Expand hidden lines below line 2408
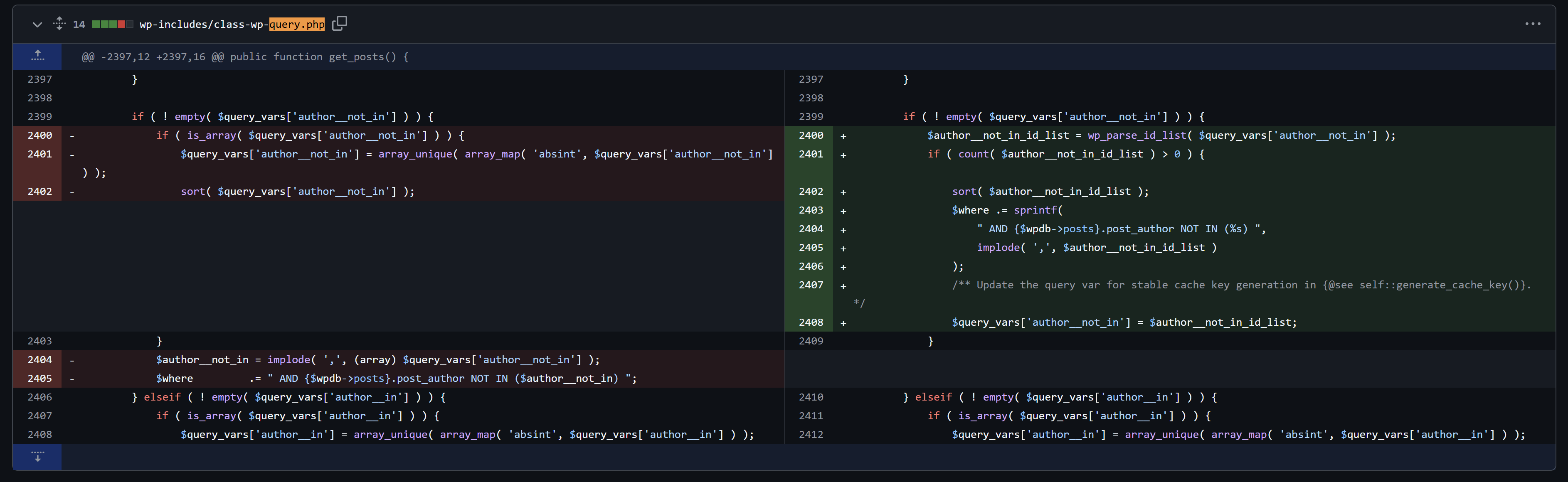This screenshot has width=1568, height=482. coord(37,456)
